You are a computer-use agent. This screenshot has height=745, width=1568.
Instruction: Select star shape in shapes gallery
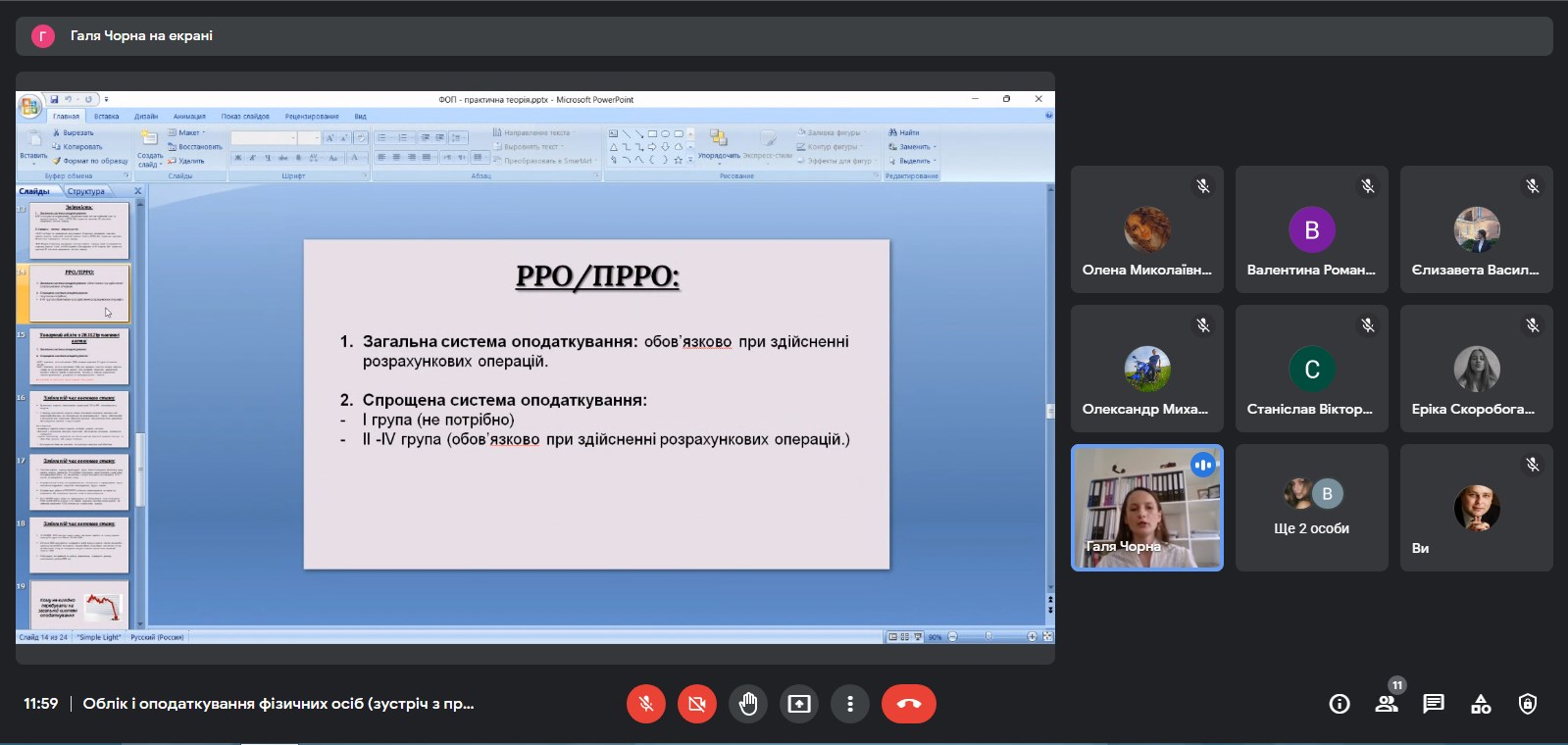(x=678, y=160)
